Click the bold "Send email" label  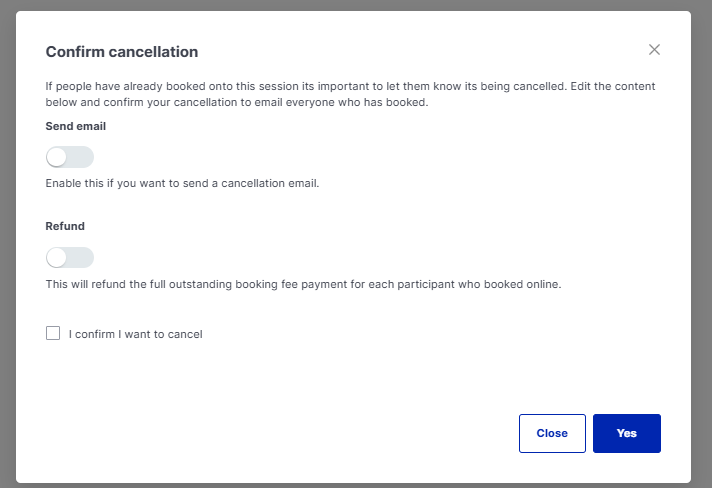[76, 127]
